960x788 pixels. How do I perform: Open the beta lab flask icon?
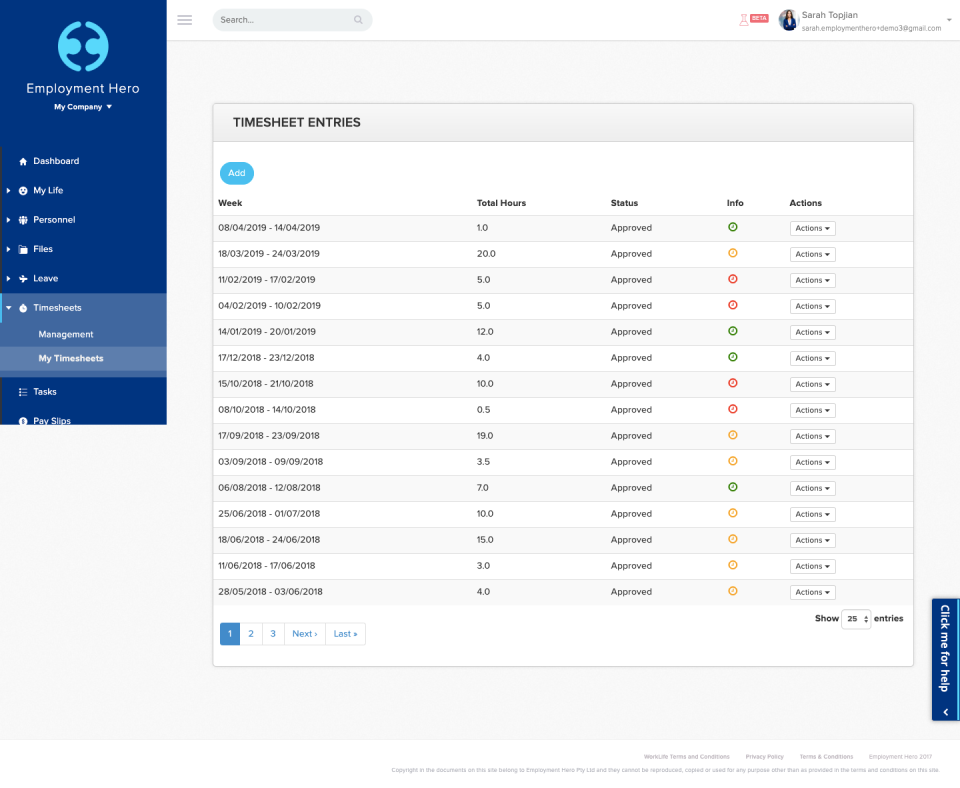tap(744, 20)
